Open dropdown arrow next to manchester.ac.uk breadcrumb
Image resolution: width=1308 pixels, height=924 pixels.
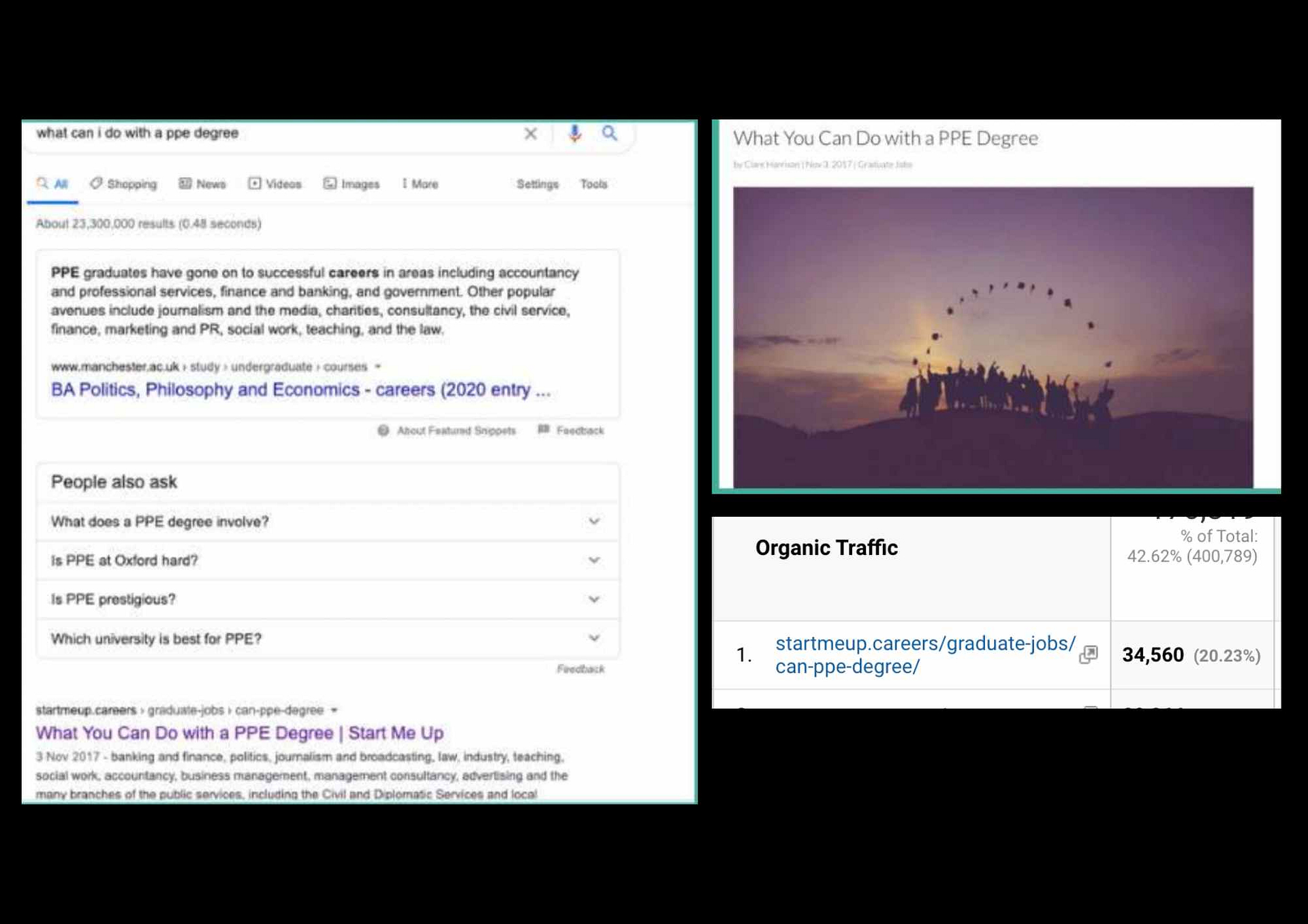(x=378, y=366)
